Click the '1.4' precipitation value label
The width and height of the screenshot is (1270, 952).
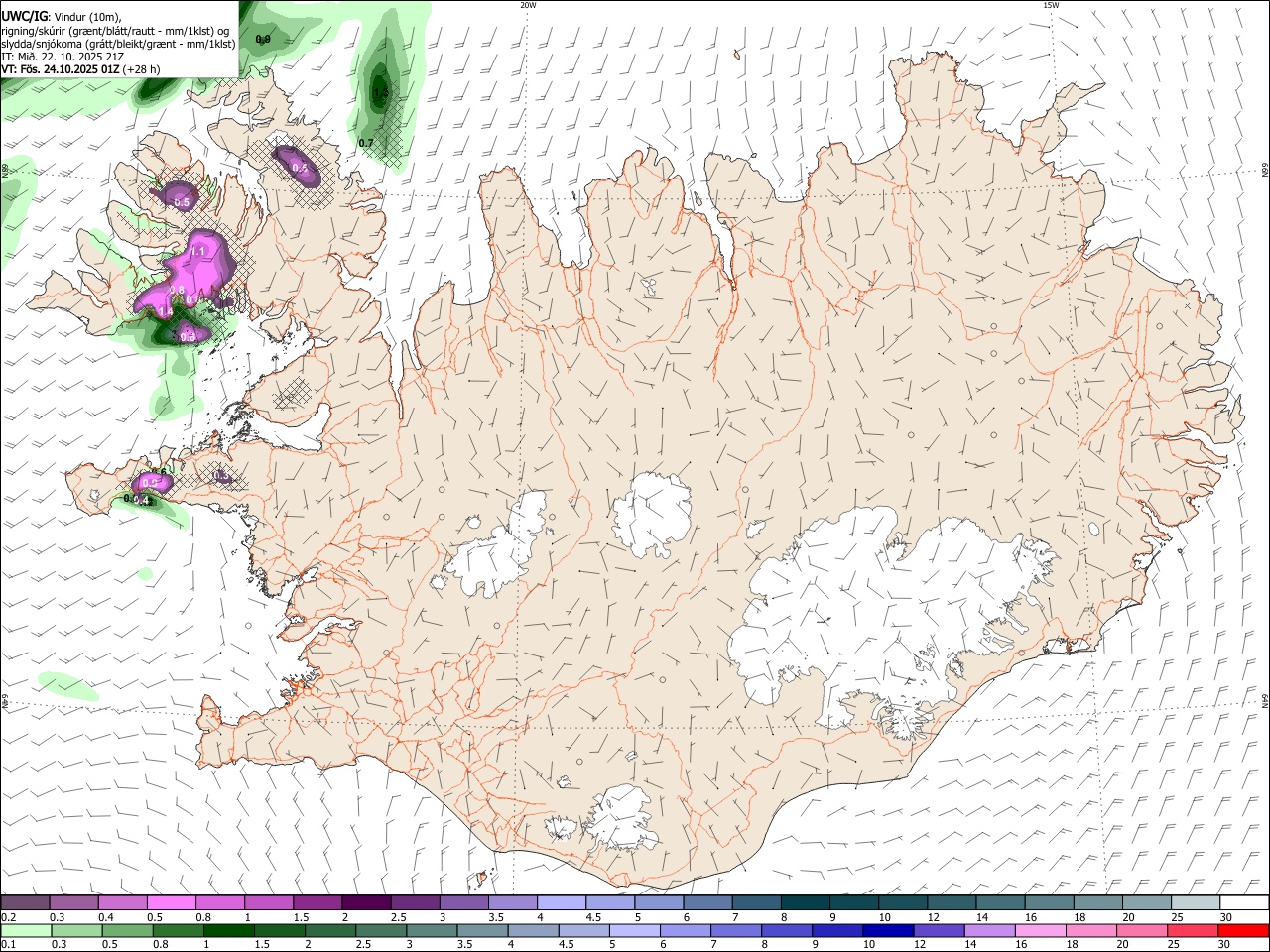(x=165, y=311)
